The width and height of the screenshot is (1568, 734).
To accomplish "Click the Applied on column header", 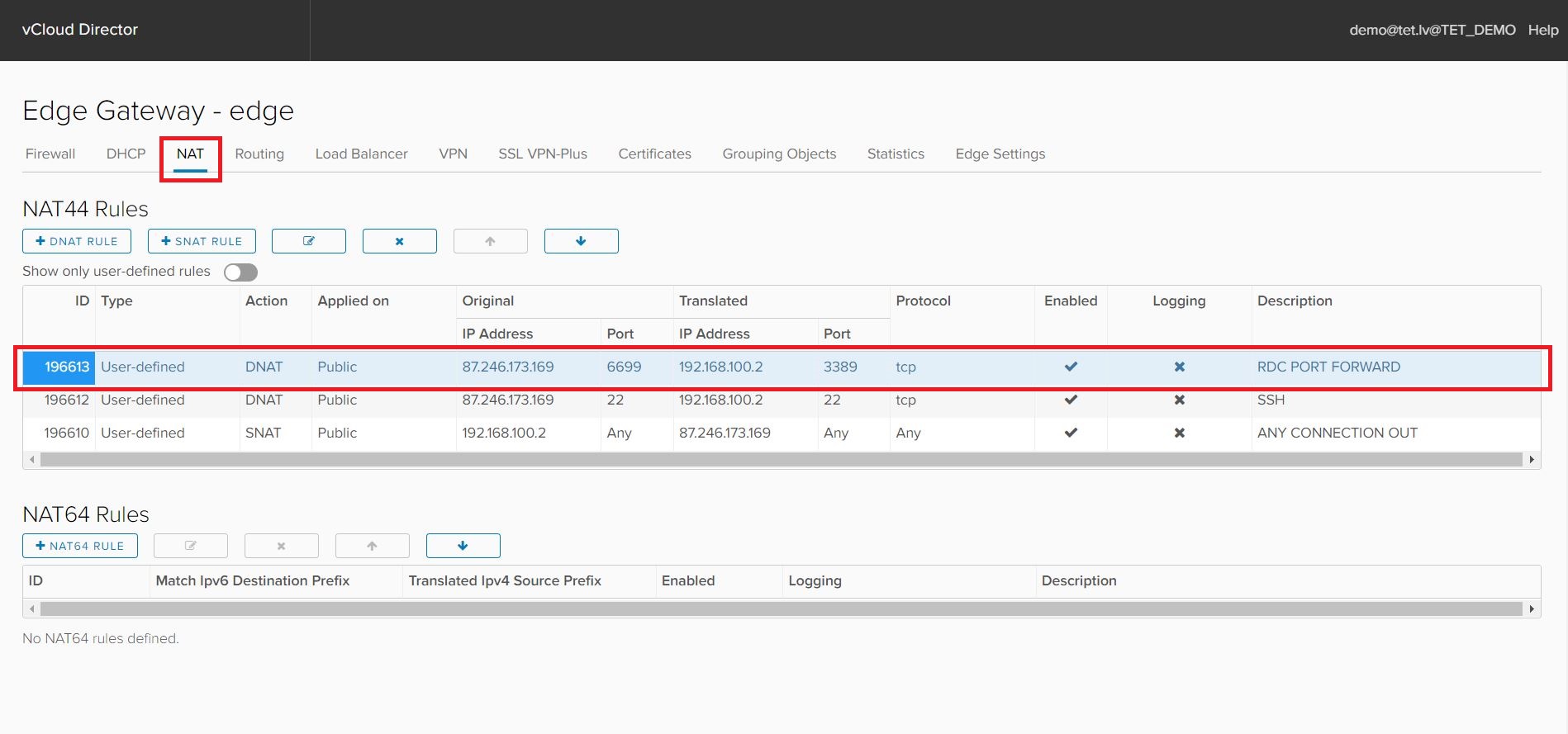I will point(353,301).
